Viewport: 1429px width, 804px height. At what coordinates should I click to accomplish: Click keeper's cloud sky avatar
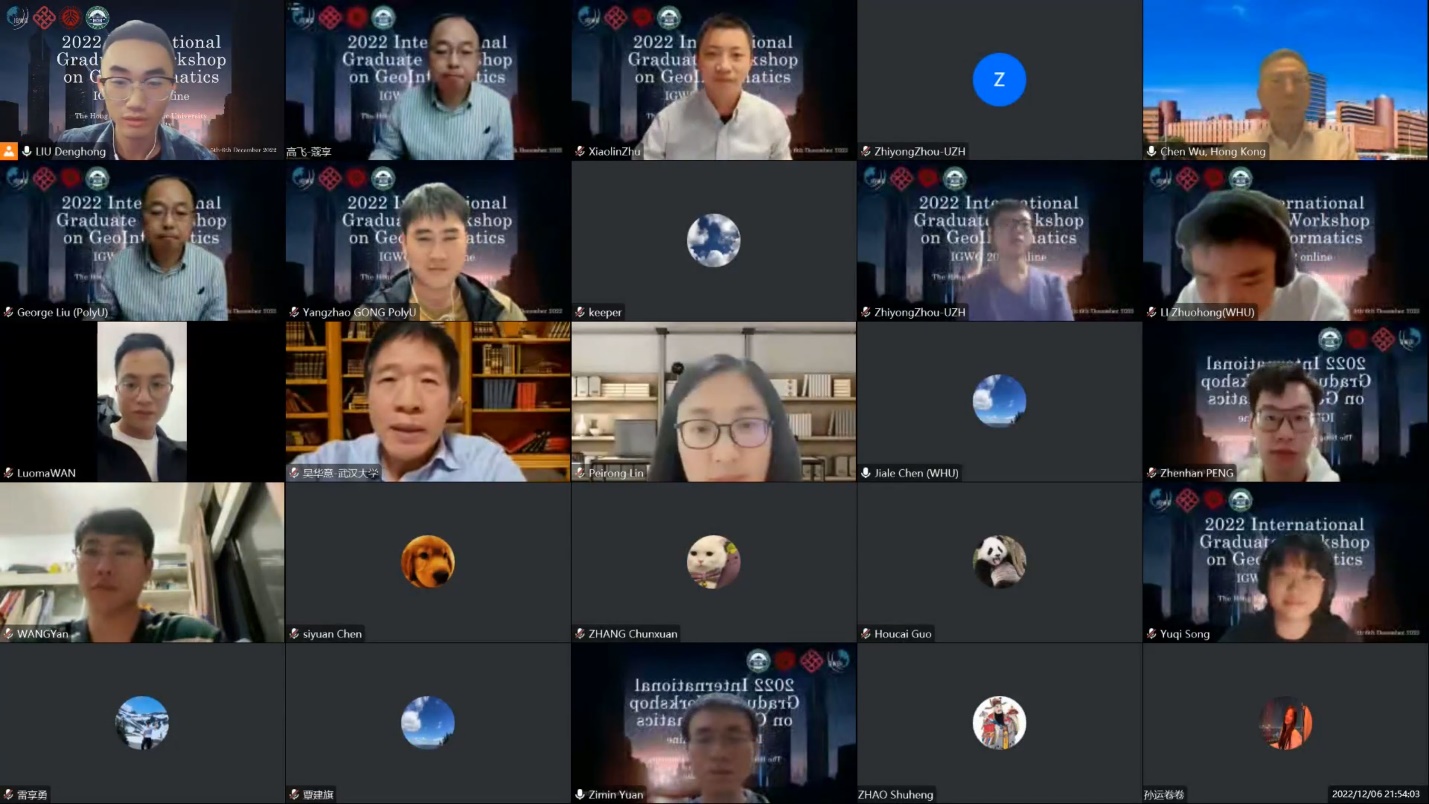click(714, 240)
